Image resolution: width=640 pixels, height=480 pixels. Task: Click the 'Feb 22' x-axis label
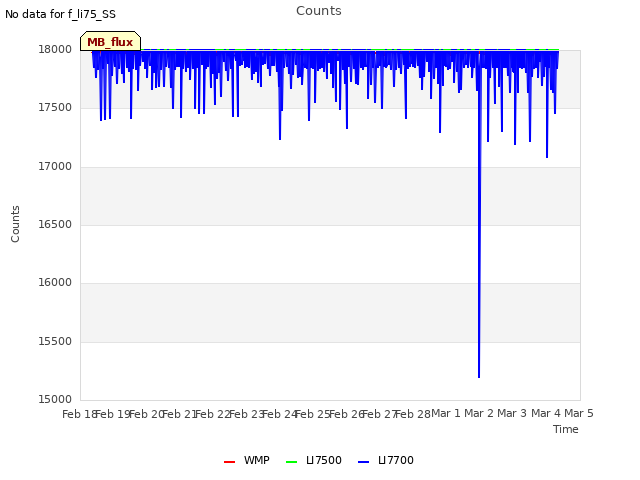click(213, 414)
